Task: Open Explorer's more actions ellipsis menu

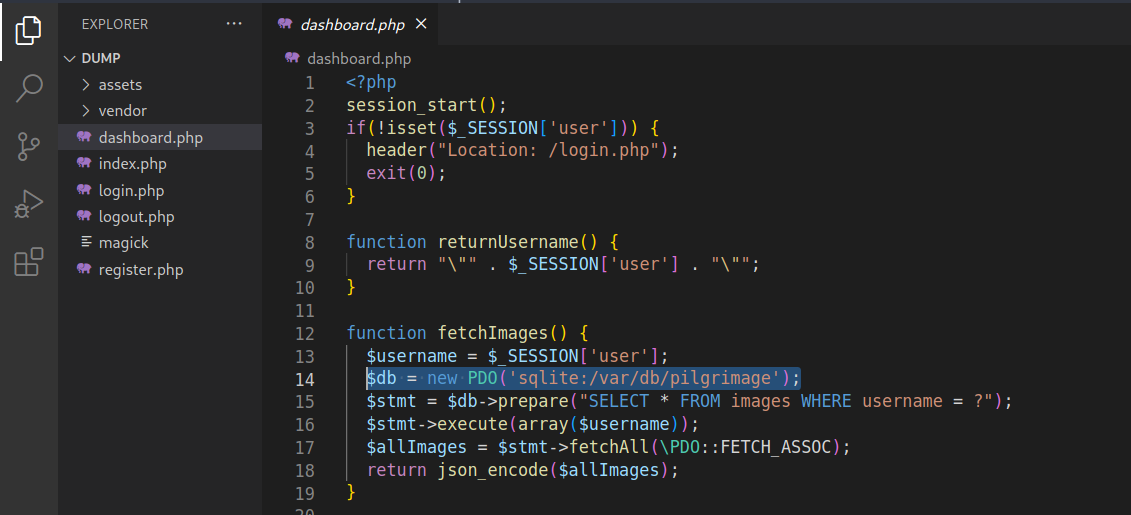Action: tap(234, 24)
